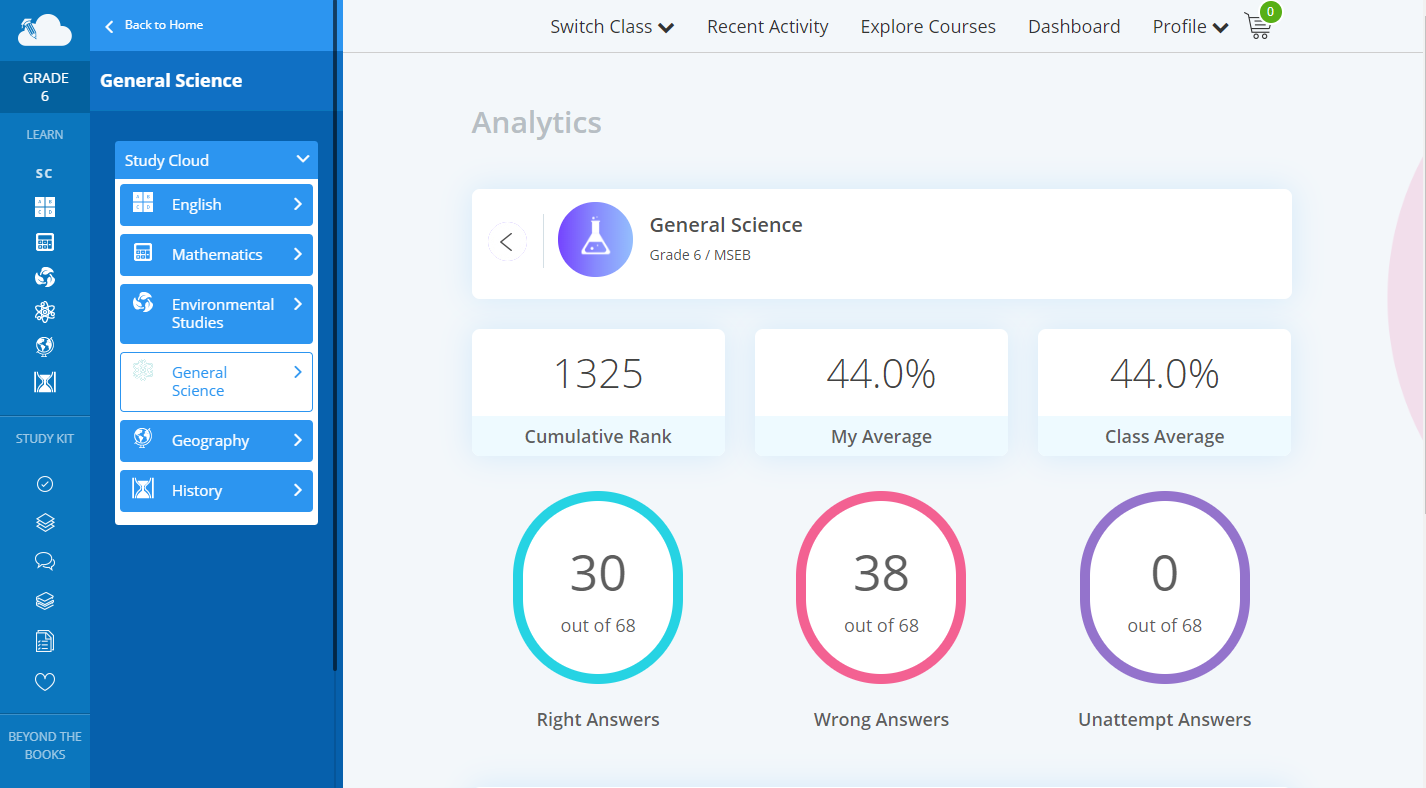The image size is (1426, 788).
Task: Open the chat bubbles icon in Study Kit
Action: (45, 561)
